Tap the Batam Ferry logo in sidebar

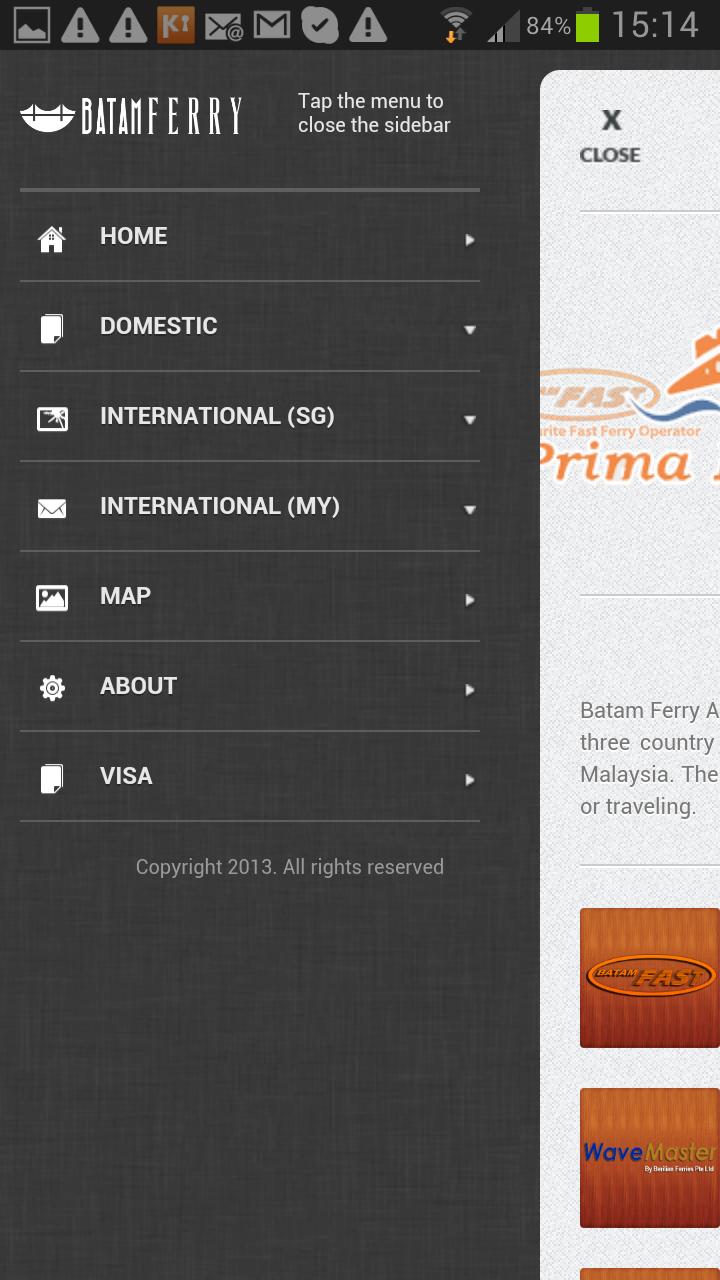[x=131, y=117]
